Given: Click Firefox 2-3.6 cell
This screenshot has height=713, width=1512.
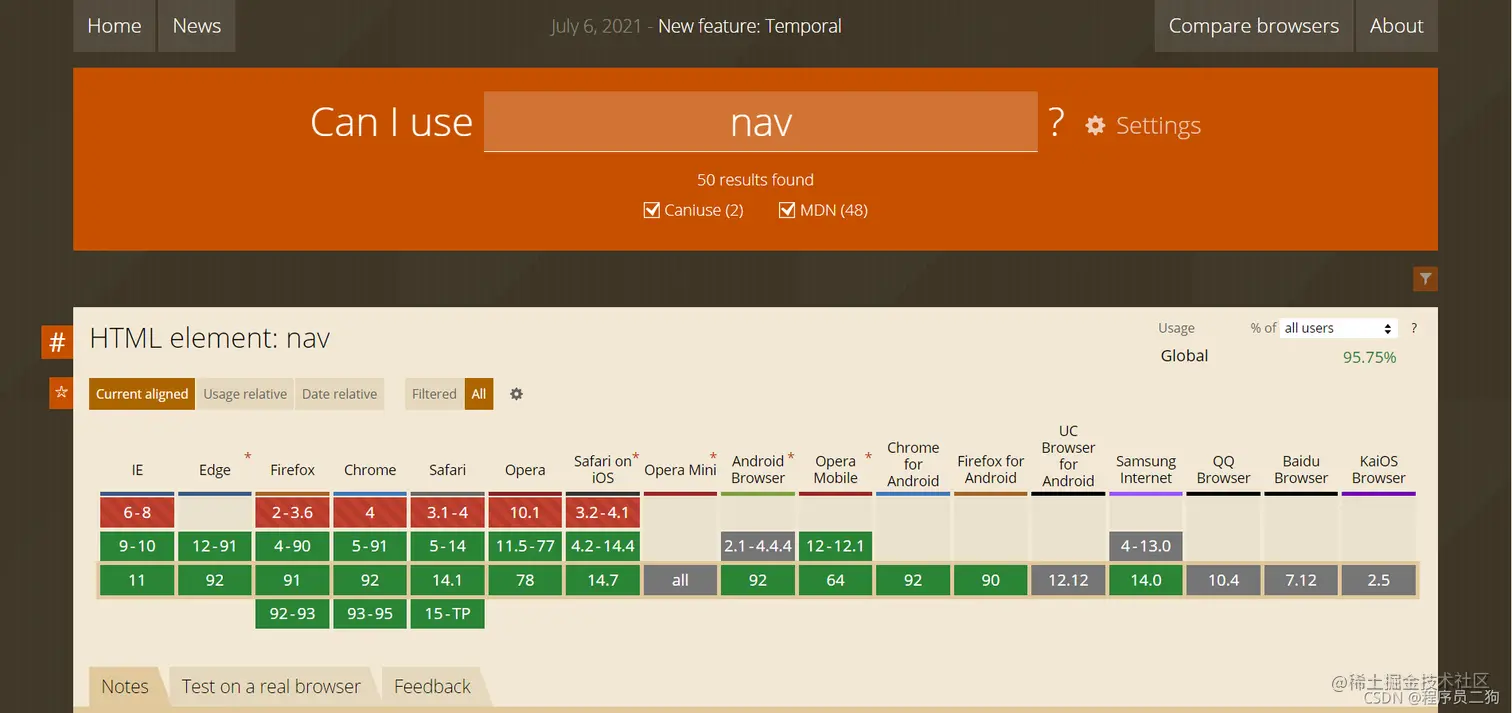Looking at the screenshot, I should 292,512.
